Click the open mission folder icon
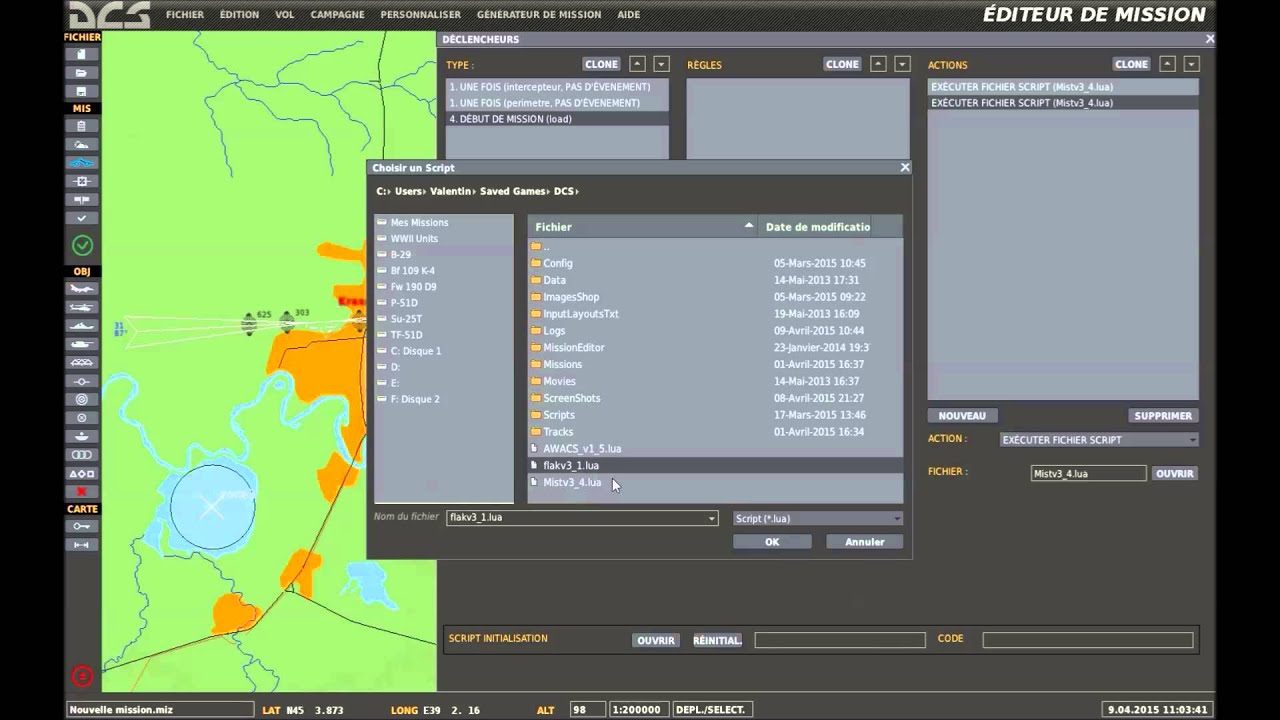Viewport: 1280px width, 720px height. click(x=82, y=72)
